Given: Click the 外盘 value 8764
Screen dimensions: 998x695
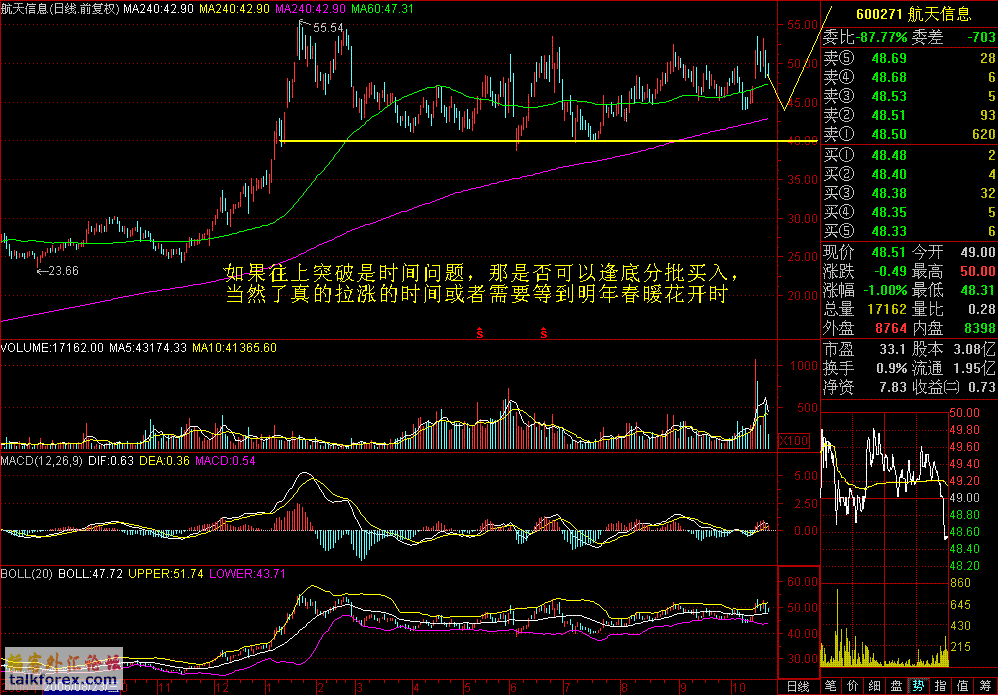Looking at the screenshot, I should tap(892, 328).
